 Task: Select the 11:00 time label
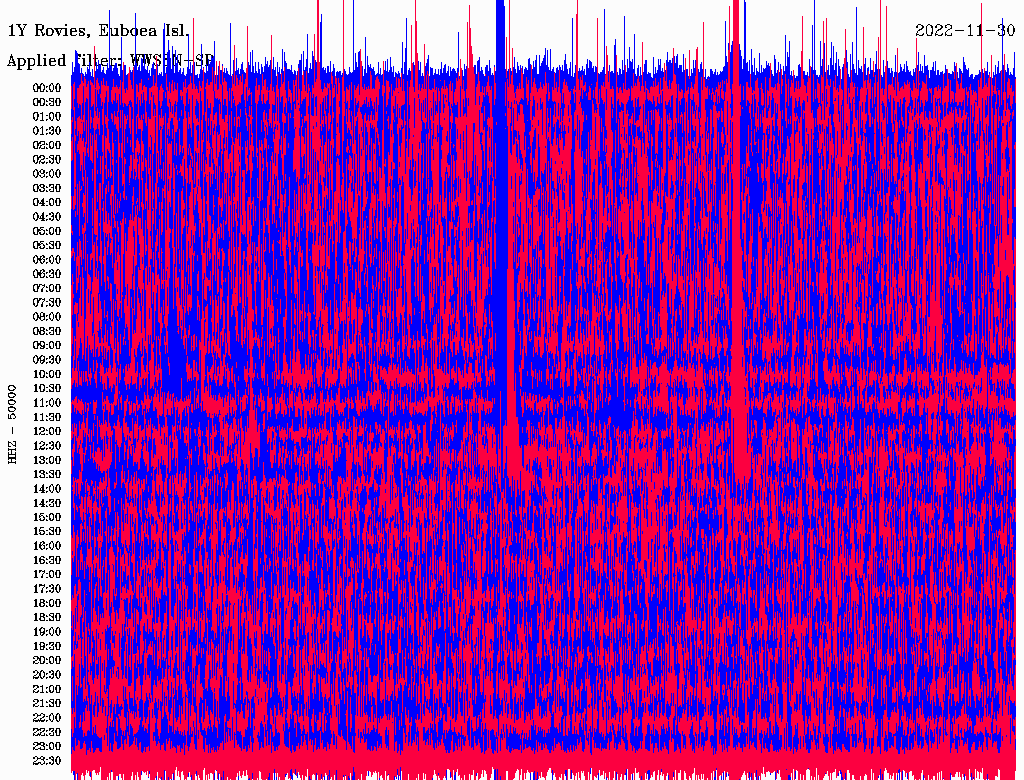[x=47, y=403]
